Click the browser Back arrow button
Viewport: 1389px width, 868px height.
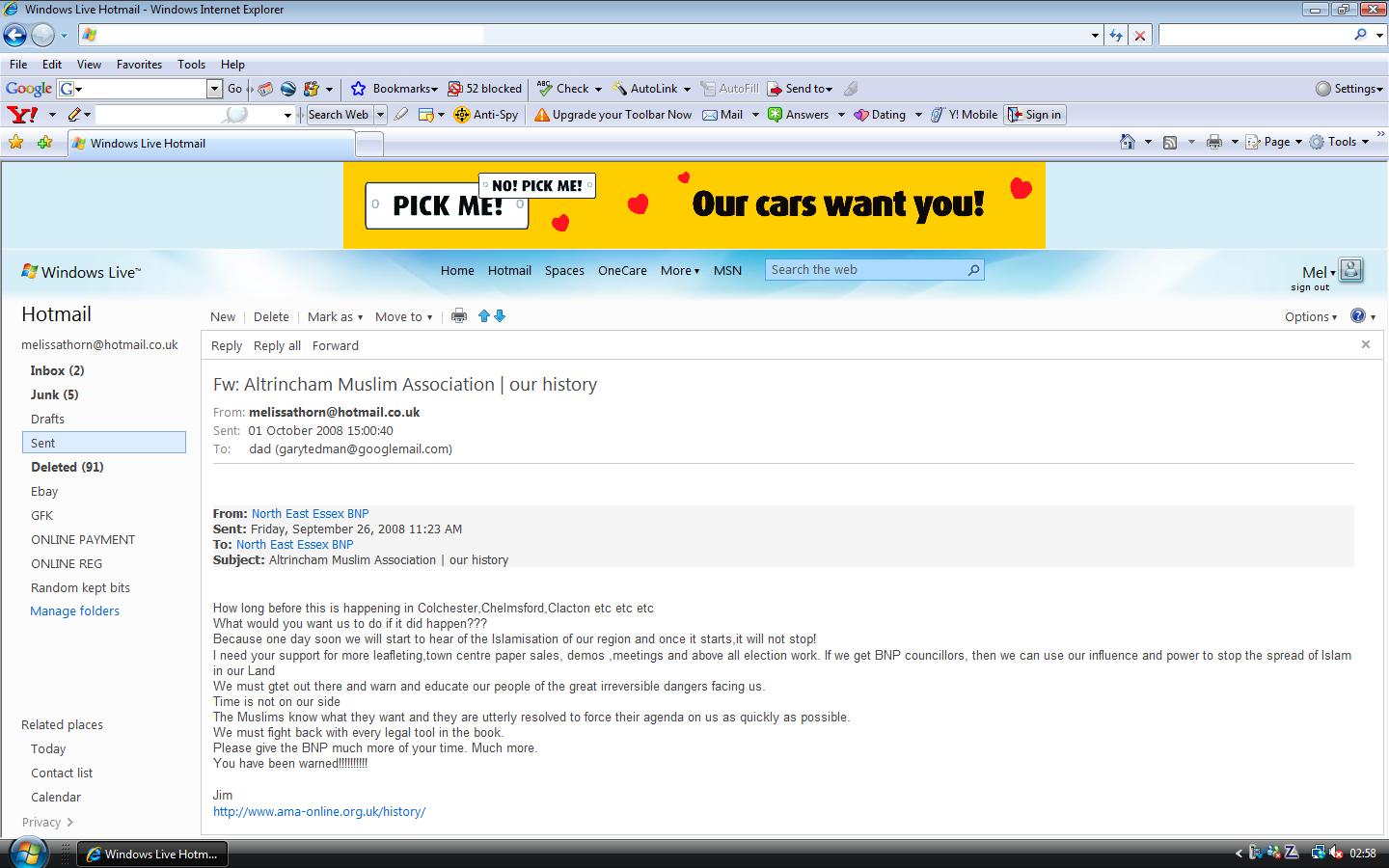click(x=14, y=36)
